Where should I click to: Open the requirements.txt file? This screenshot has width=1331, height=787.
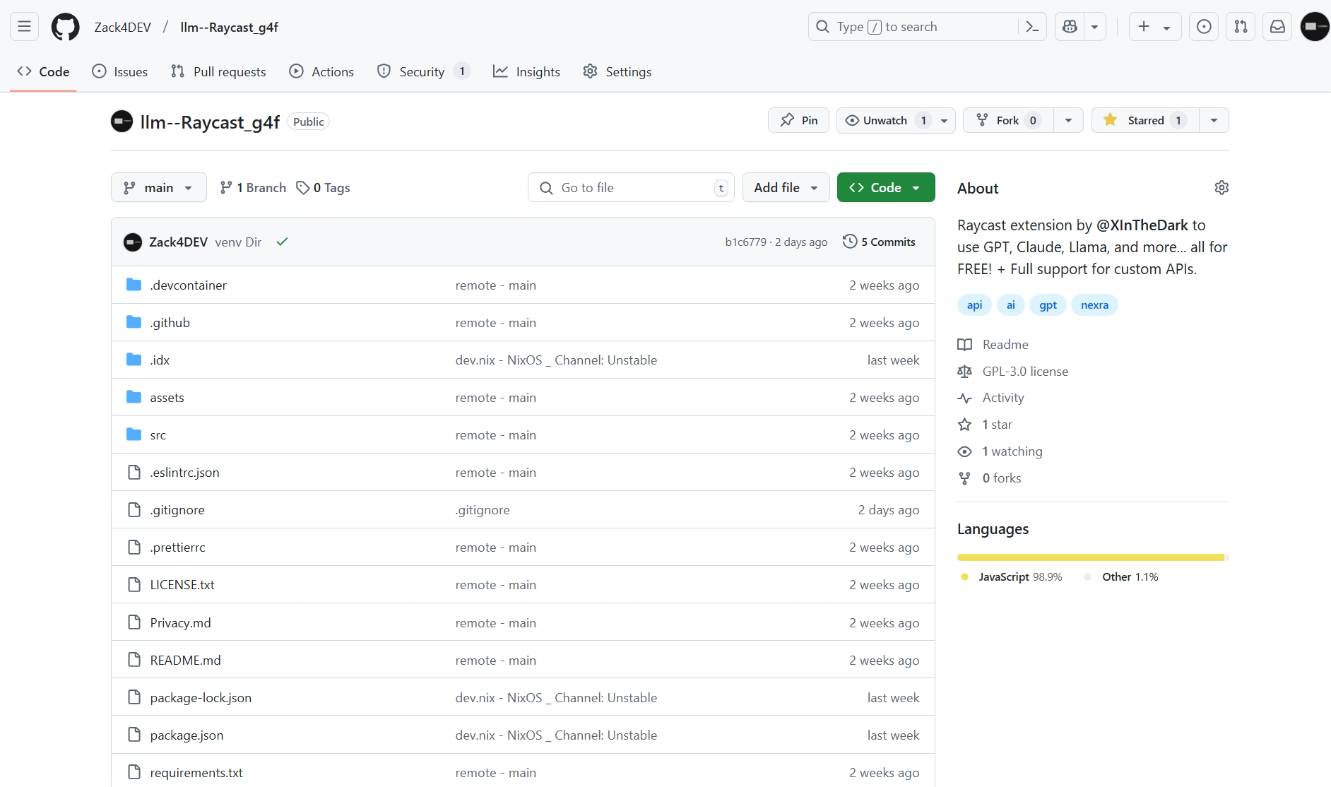click(197, 773)
